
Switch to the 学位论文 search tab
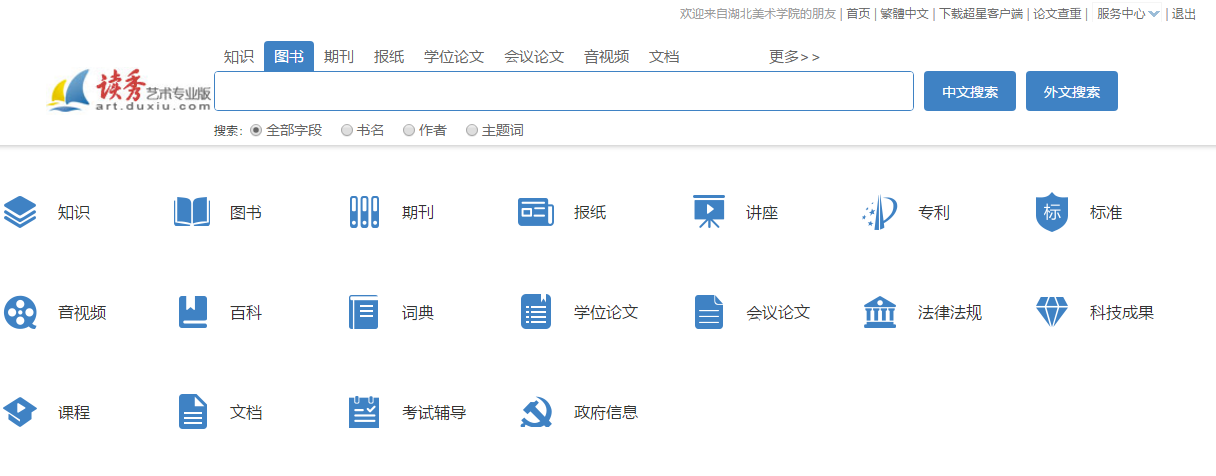click(454, 57)
